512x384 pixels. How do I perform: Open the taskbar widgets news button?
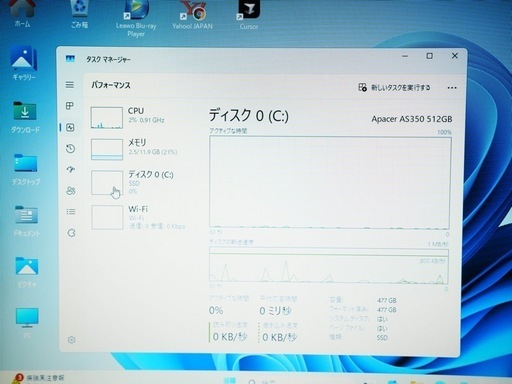37,378
